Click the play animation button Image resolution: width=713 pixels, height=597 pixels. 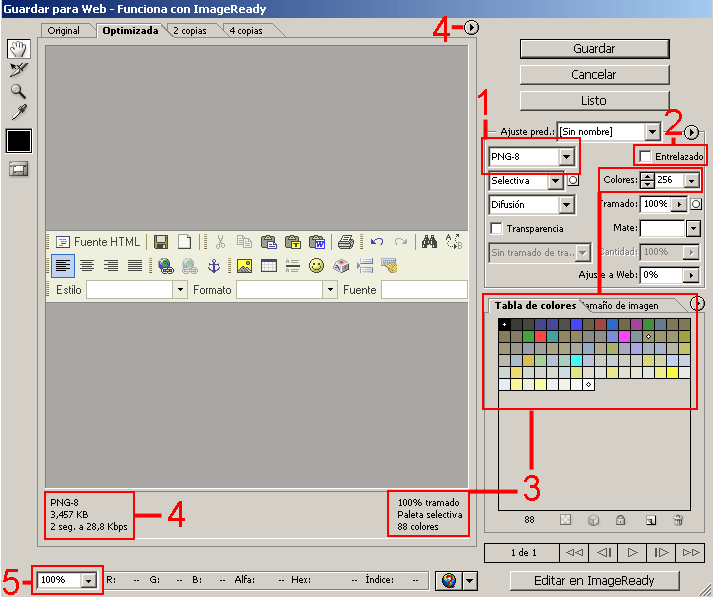click(x=632, y=552)
